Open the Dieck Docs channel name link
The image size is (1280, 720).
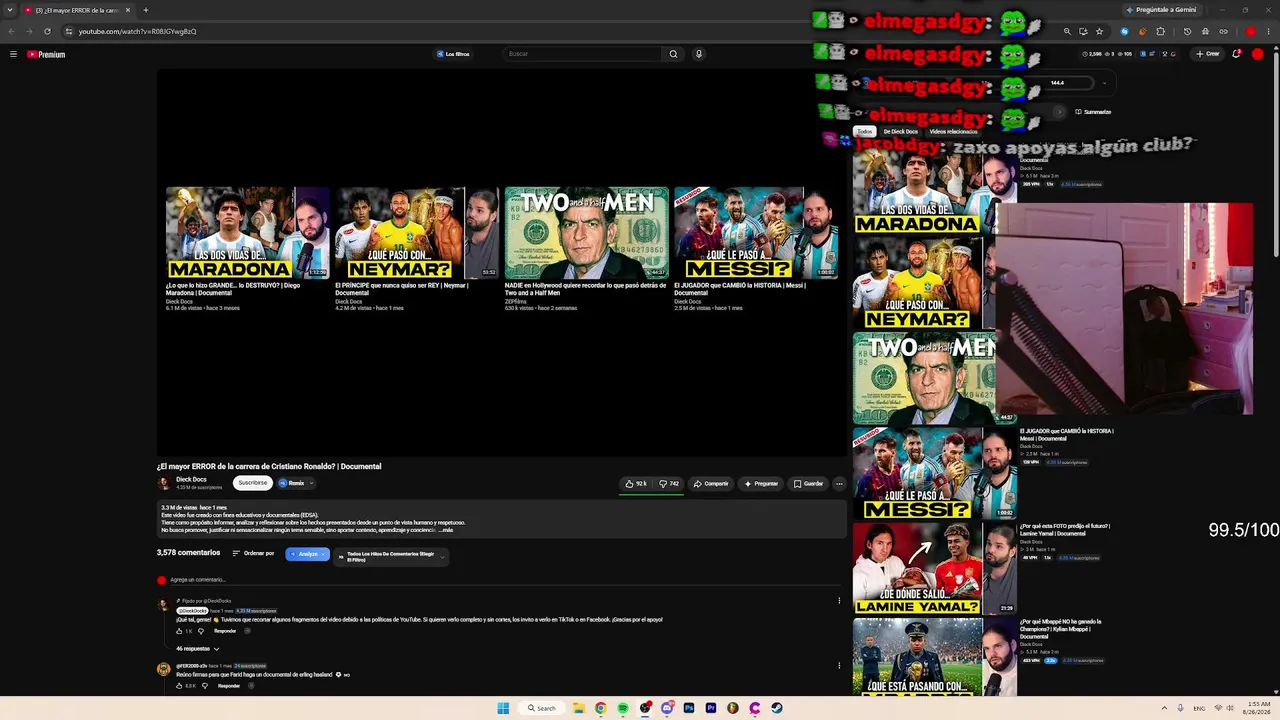point(191,480)
